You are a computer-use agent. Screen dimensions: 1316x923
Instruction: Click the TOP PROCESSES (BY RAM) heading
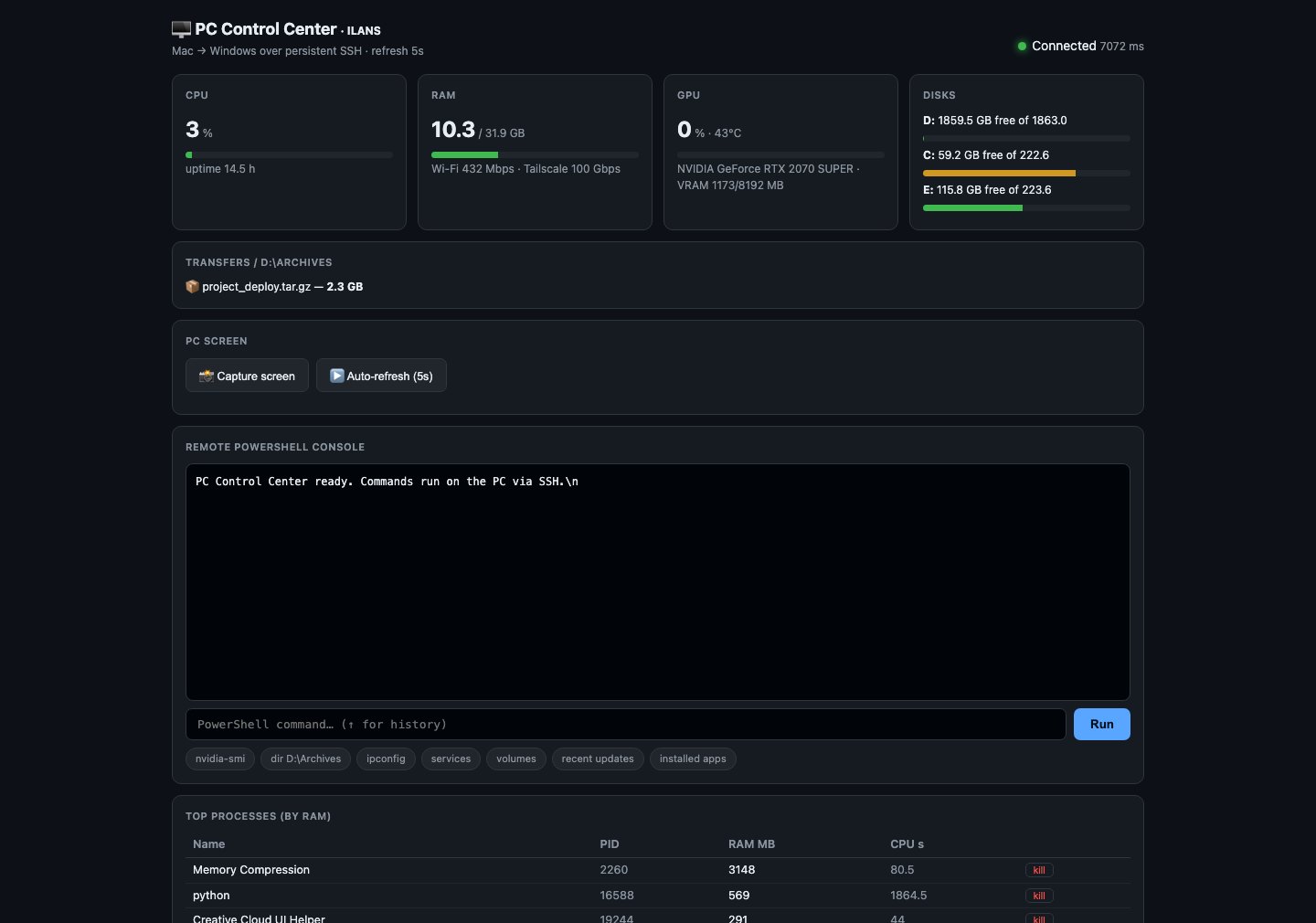pyautogui.click(x=258, y=816)
